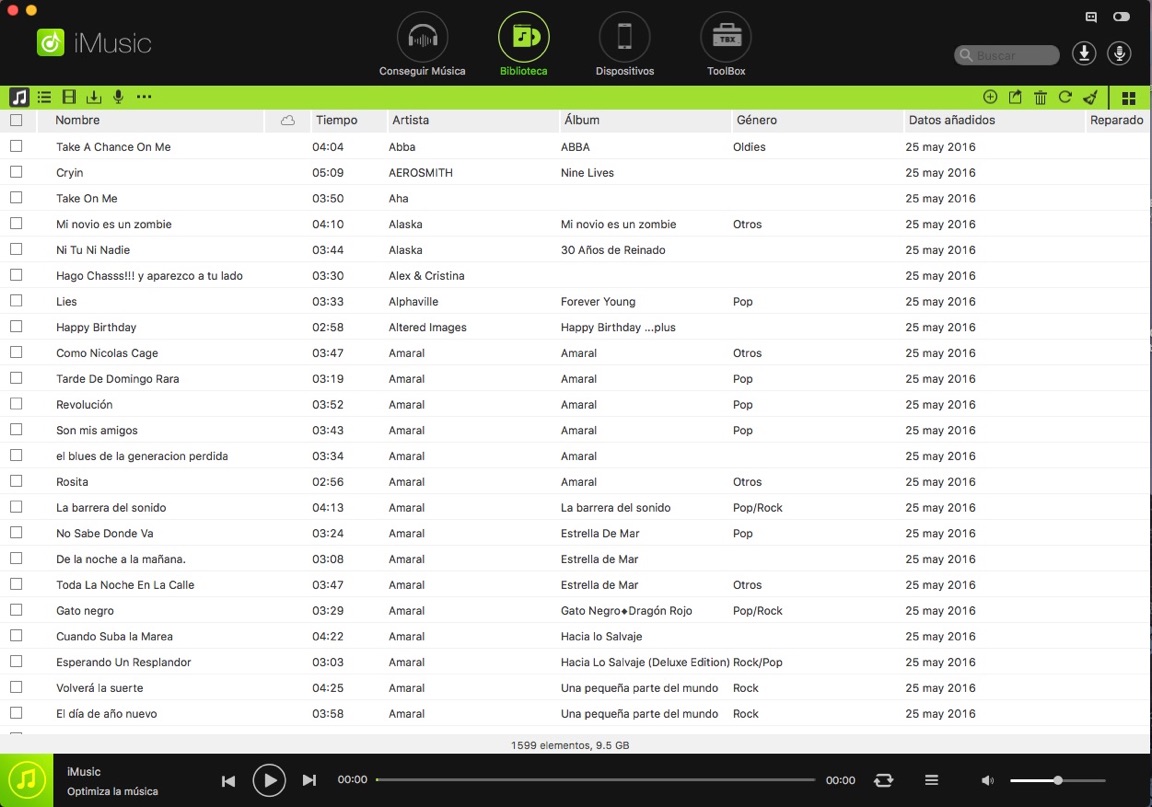Open the more options ellipsis
Screen dimensions: 1152x807
pos(144,97)
